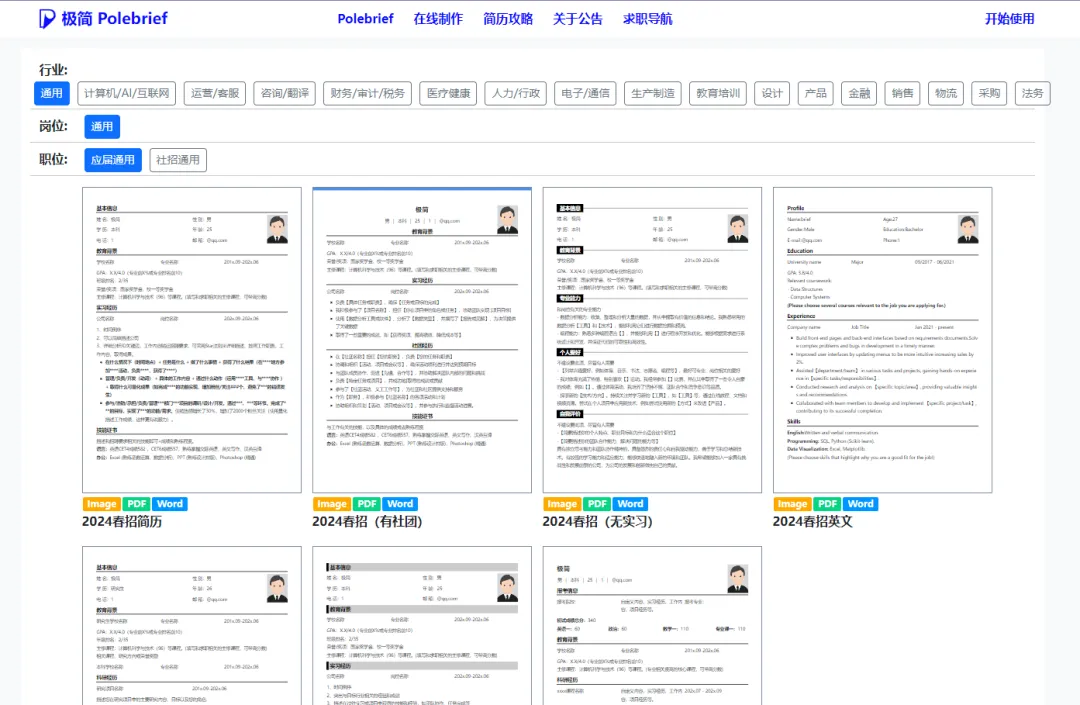Open the 求职导航 menu item
The image size is (1080, 705).
point(649,18)
